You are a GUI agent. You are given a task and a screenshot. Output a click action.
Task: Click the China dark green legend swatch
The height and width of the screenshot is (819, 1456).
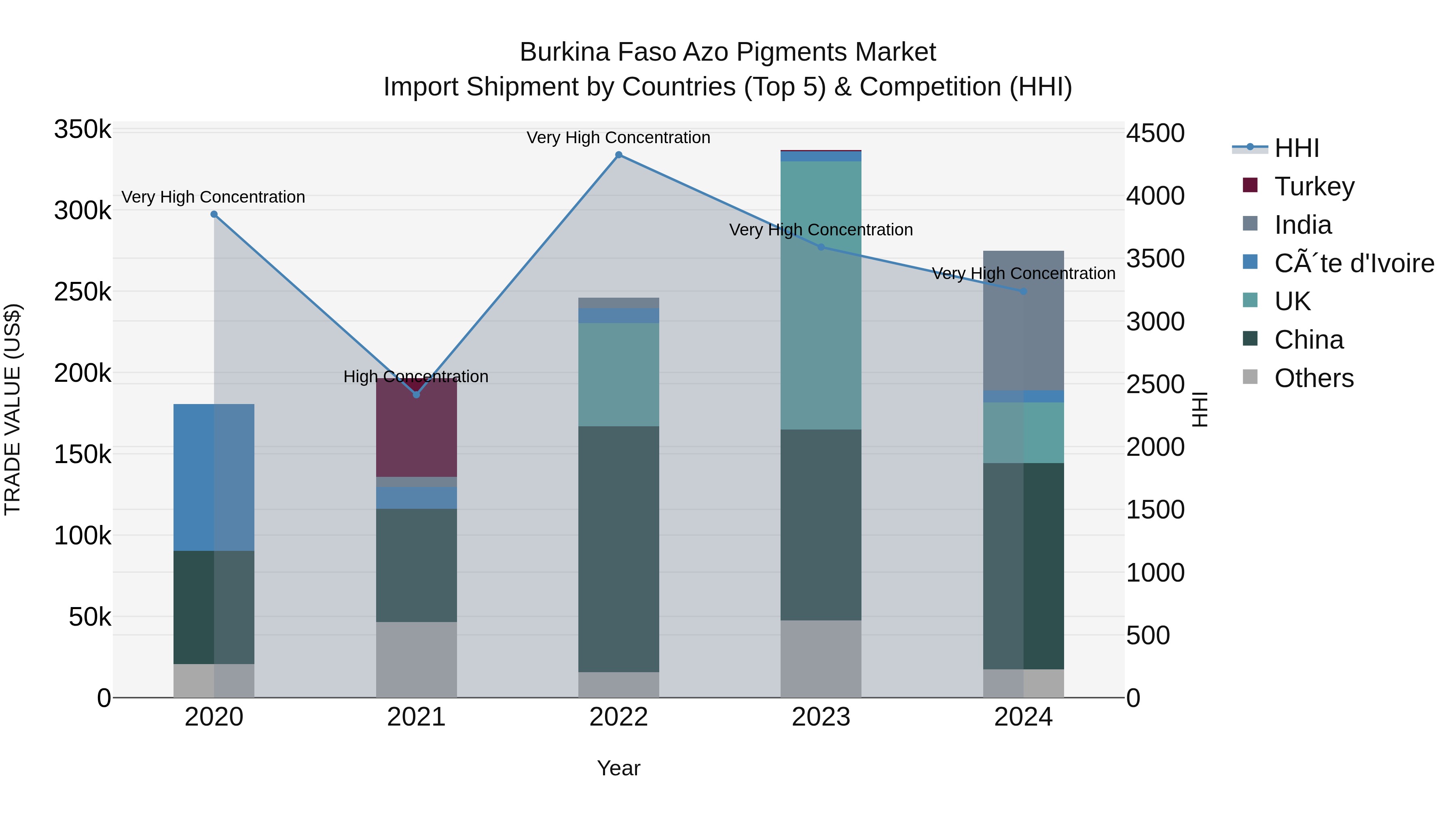1250,339
